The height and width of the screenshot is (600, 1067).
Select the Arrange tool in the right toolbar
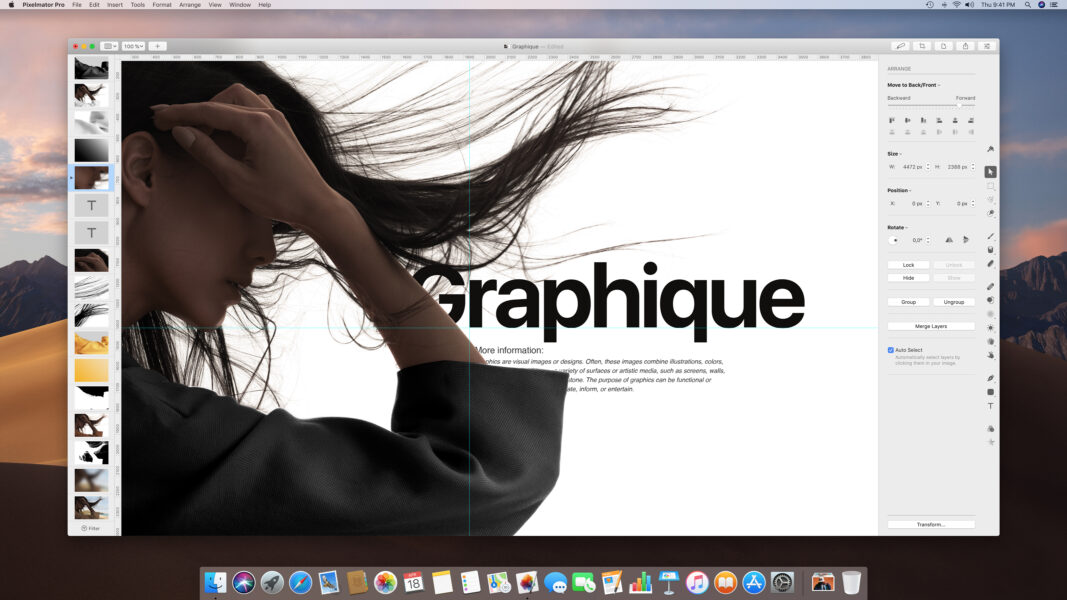pos(991,171)
